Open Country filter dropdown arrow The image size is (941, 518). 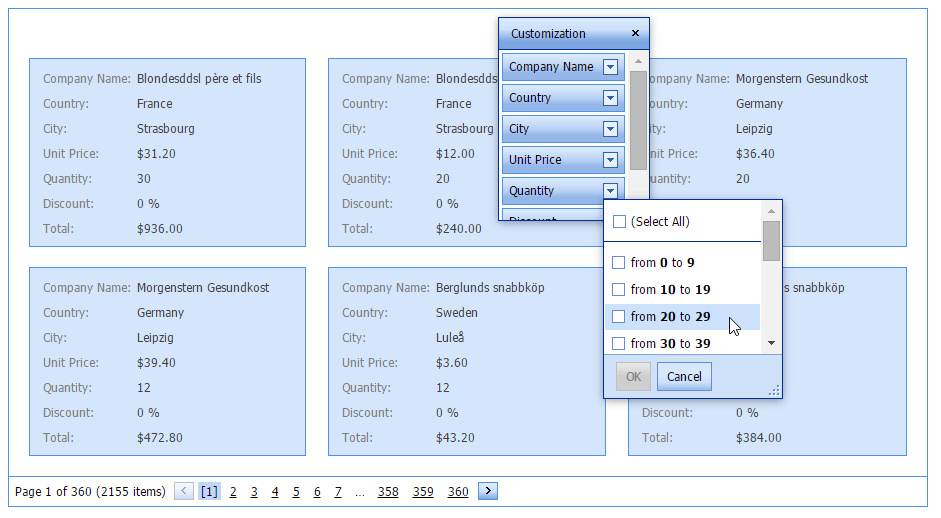click(610, 98)
